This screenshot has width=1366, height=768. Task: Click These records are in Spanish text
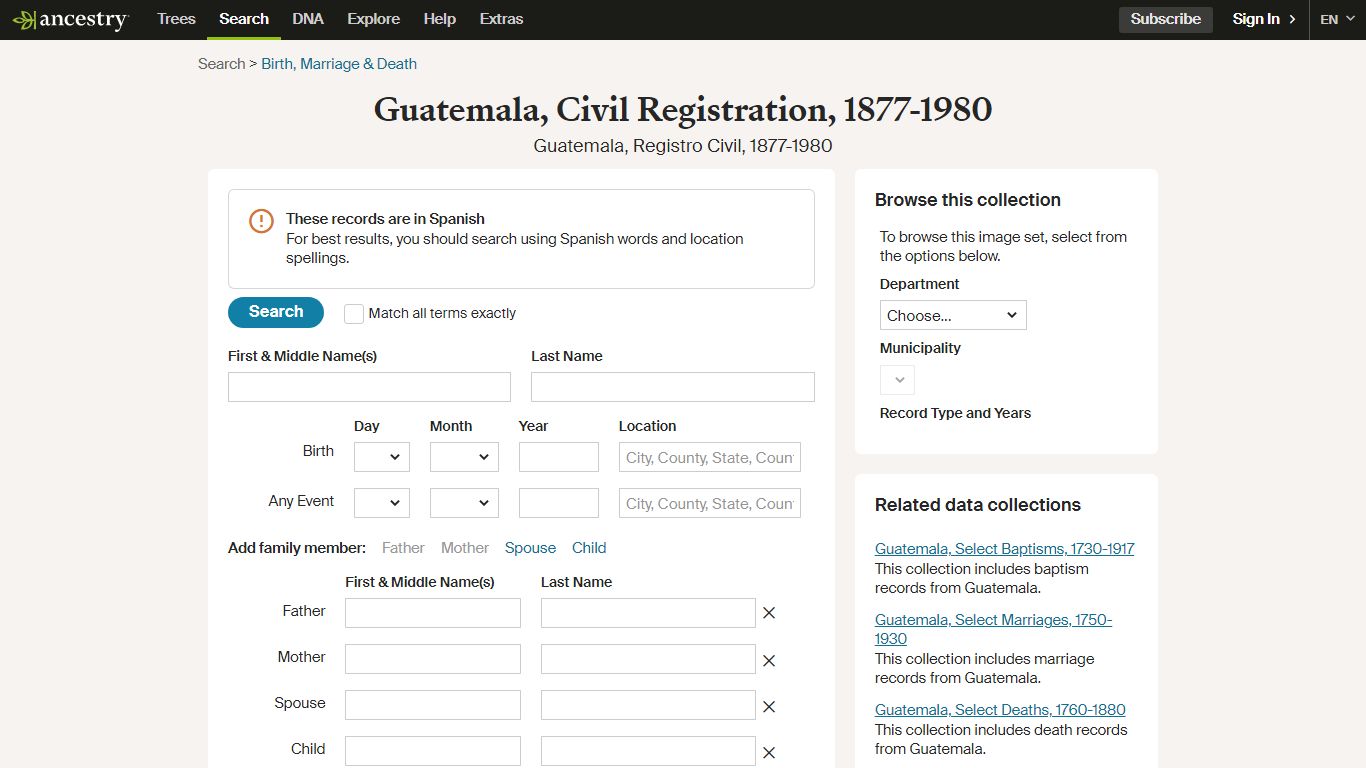click(385, 219)
